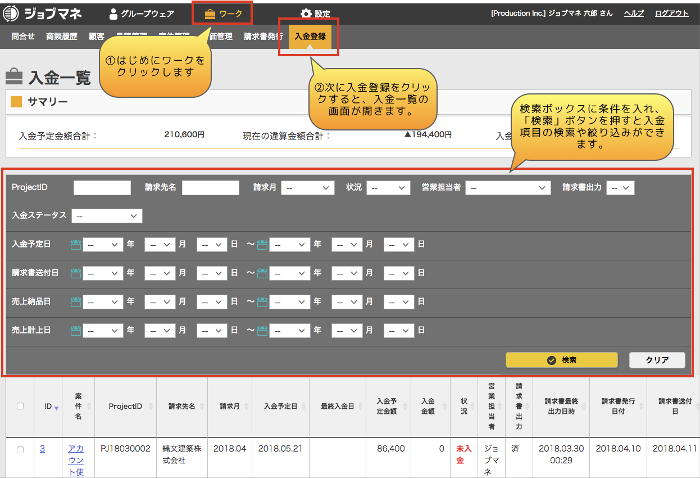Open the 請求書出力 dropdown

(620, 188)
